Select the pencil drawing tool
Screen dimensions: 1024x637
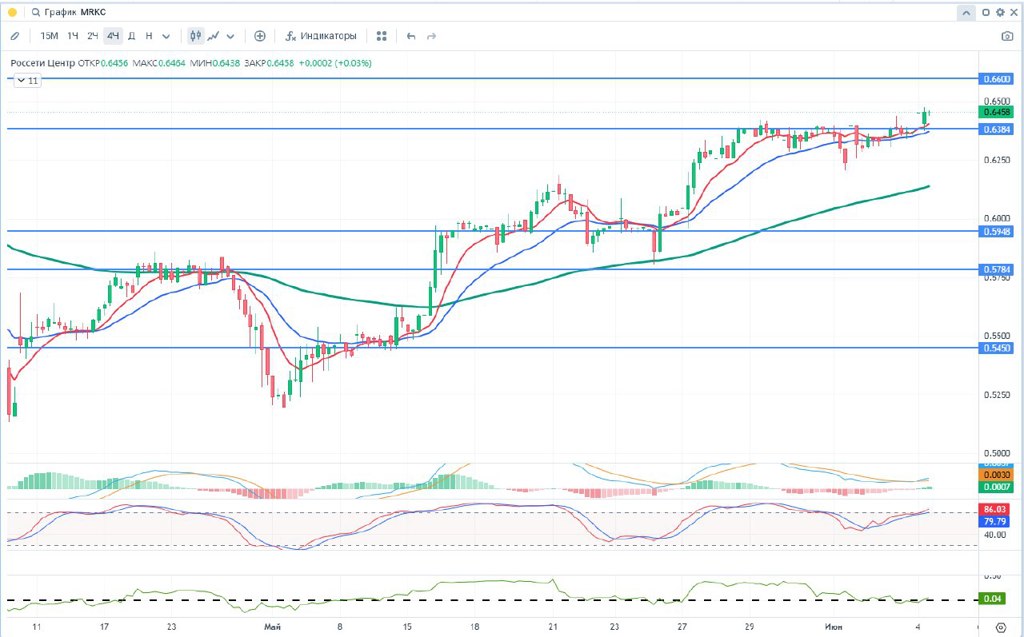pos(14,37)
